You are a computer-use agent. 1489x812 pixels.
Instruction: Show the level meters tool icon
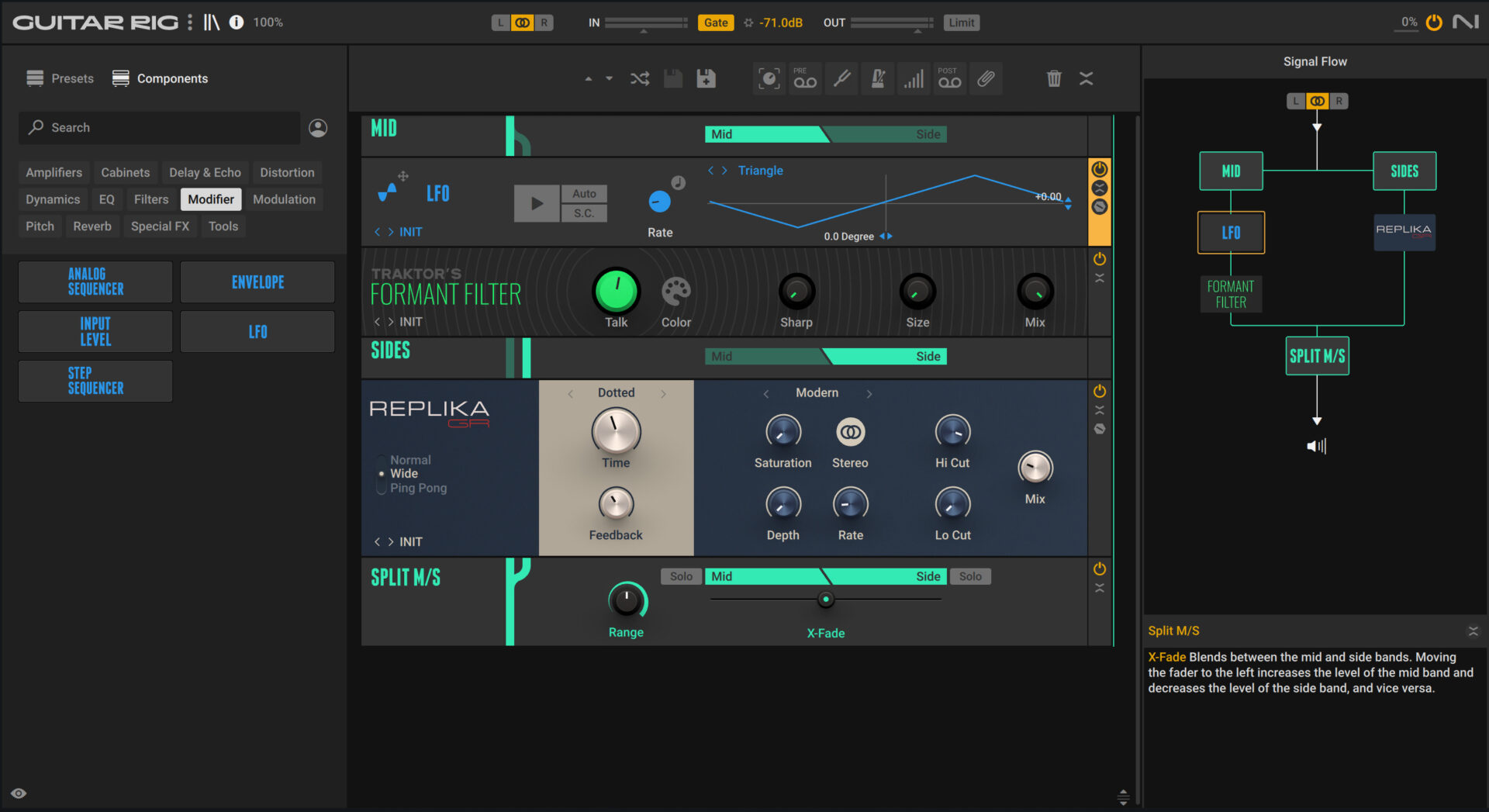click(914, 78)
